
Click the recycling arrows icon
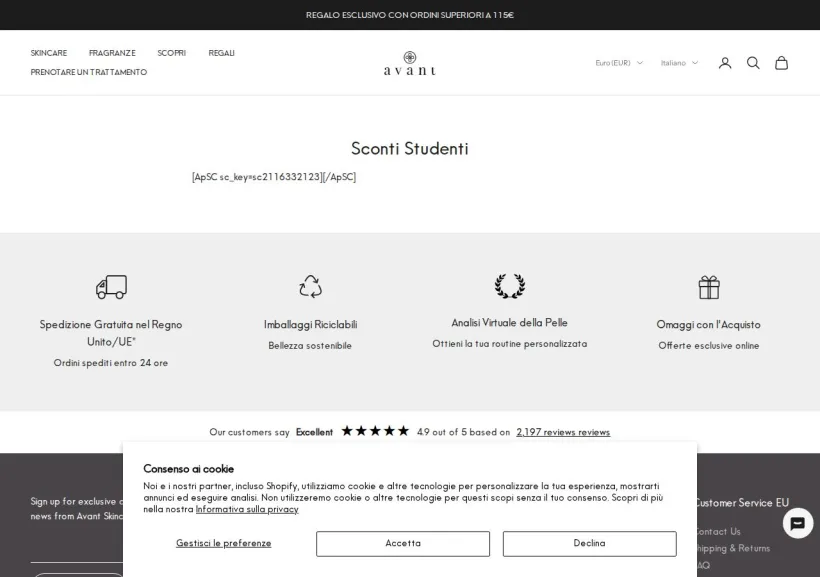[310, 287]
